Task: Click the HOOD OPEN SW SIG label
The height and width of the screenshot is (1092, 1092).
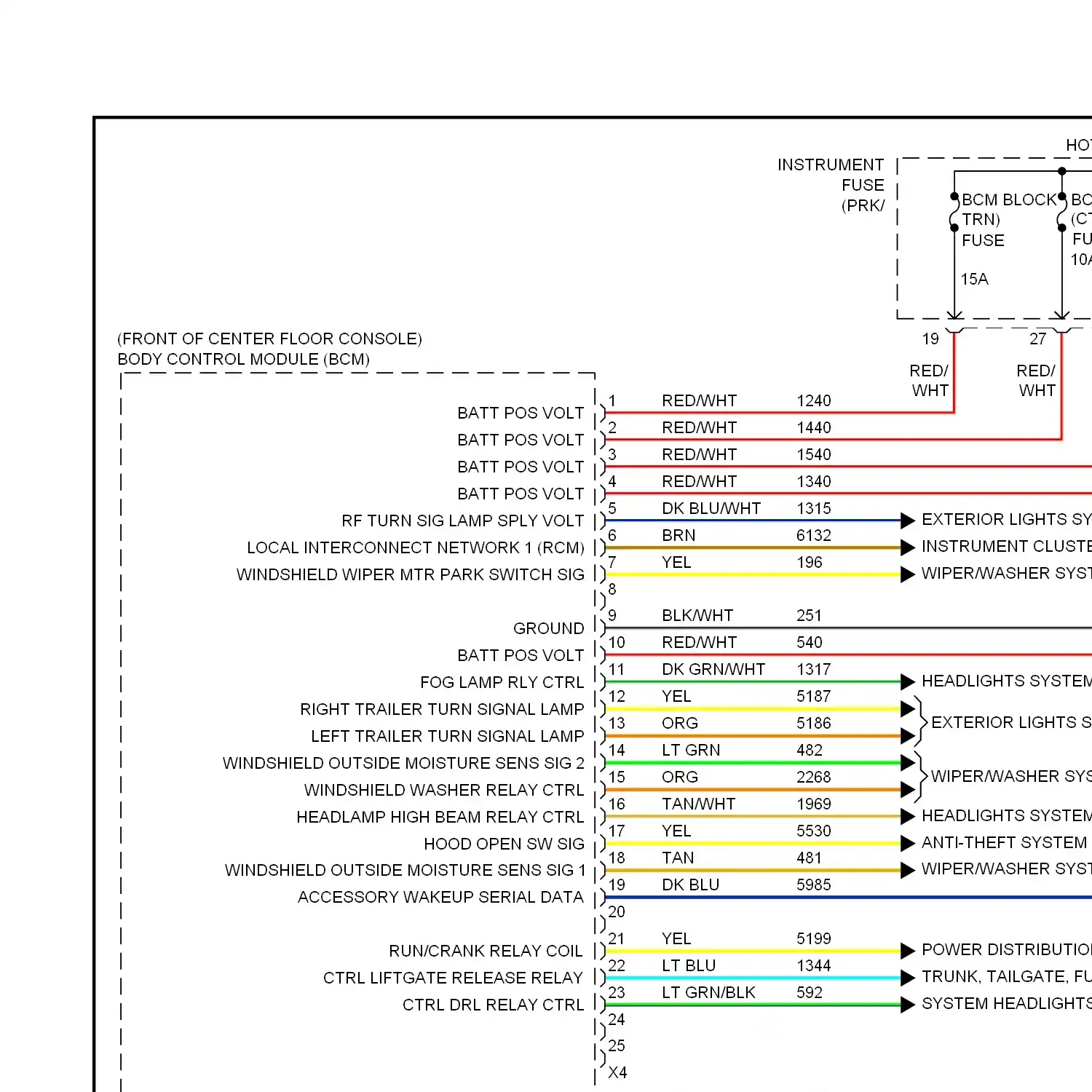Action: point(504,844)
